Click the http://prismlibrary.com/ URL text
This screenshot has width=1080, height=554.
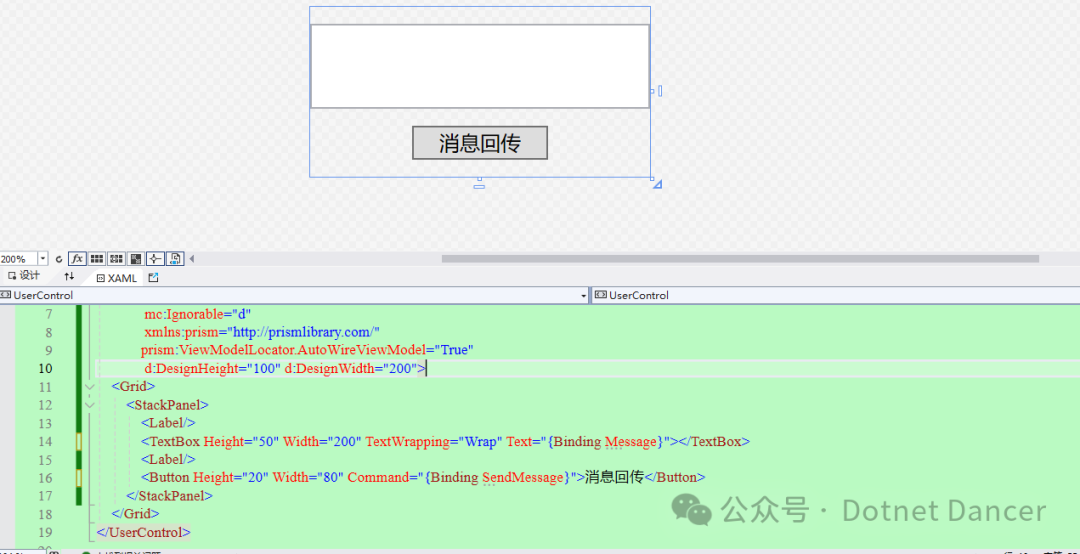(x=304, y=332)
